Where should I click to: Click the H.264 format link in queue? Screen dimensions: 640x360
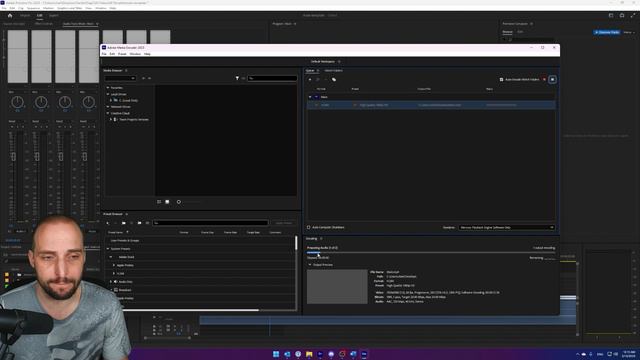325,105
